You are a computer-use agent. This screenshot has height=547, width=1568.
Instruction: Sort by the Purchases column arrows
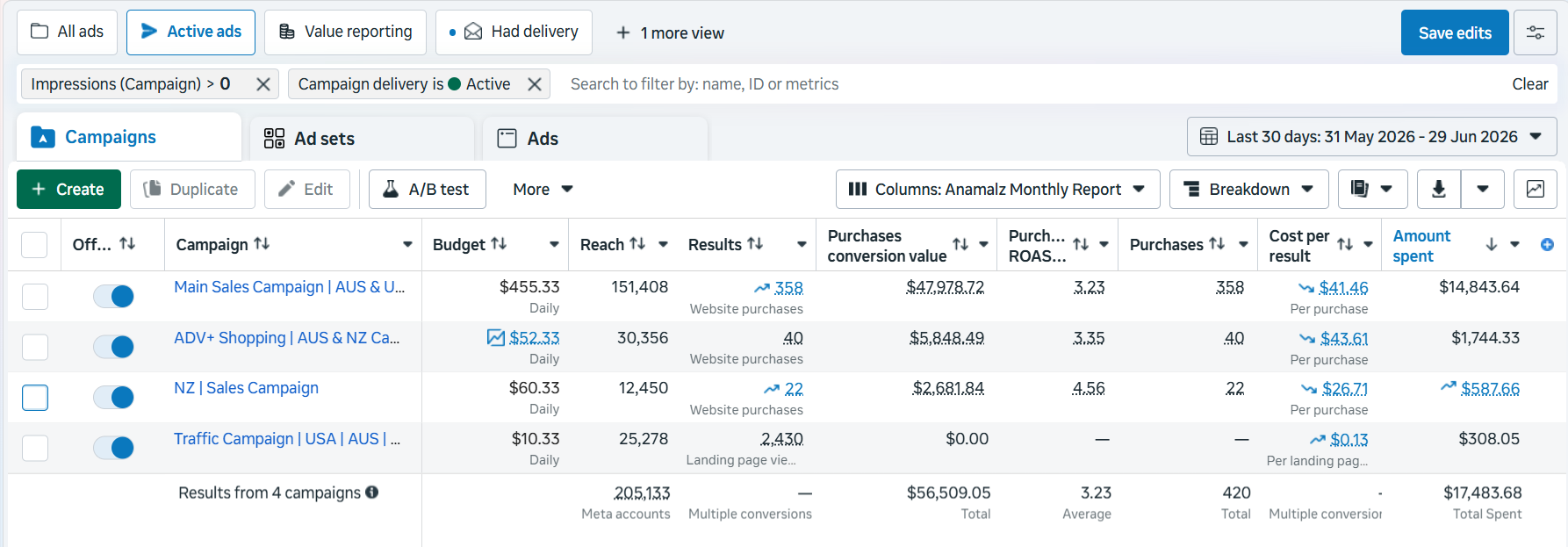(x=1217, y=244)
